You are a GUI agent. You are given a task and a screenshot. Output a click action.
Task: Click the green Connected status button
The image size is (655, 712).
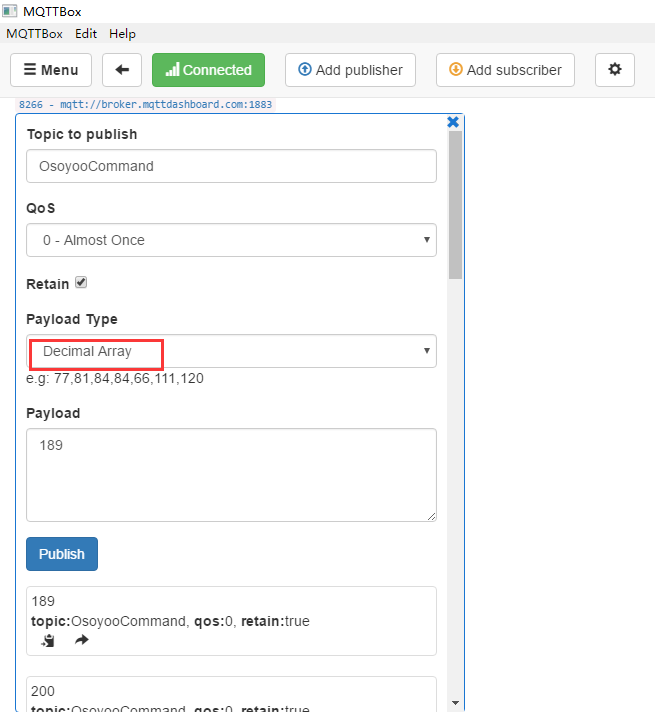(208, 70)
